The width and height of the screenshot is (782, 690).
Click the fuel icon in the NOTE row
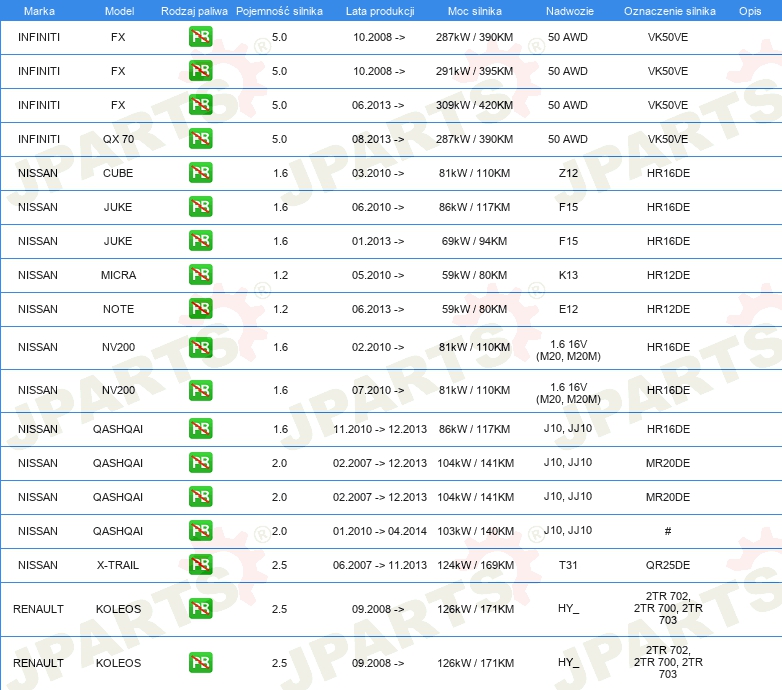(x=200, y=308)
